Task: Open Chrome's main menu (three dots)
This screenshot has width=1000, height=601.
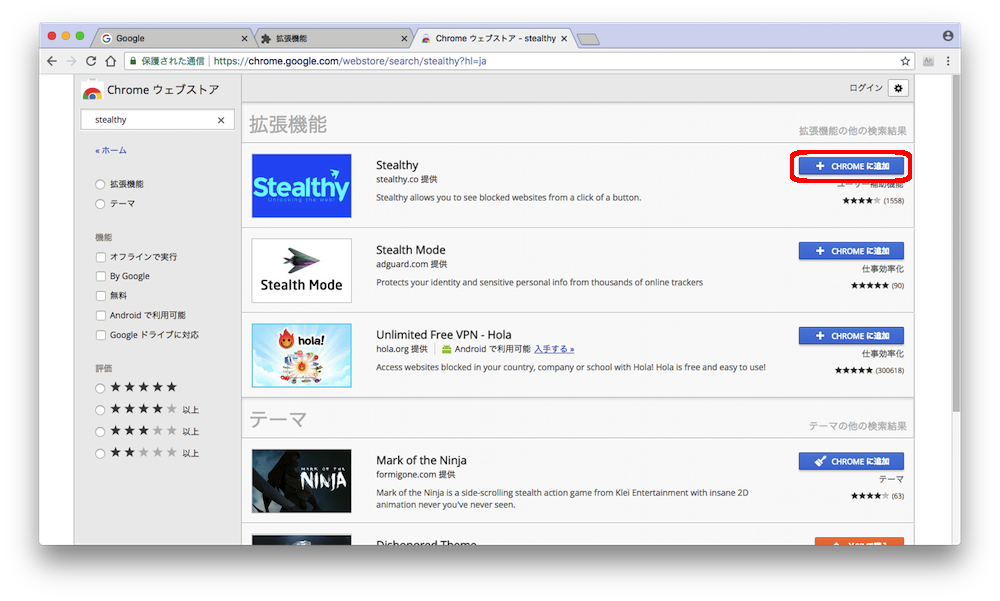Action: 948,61
